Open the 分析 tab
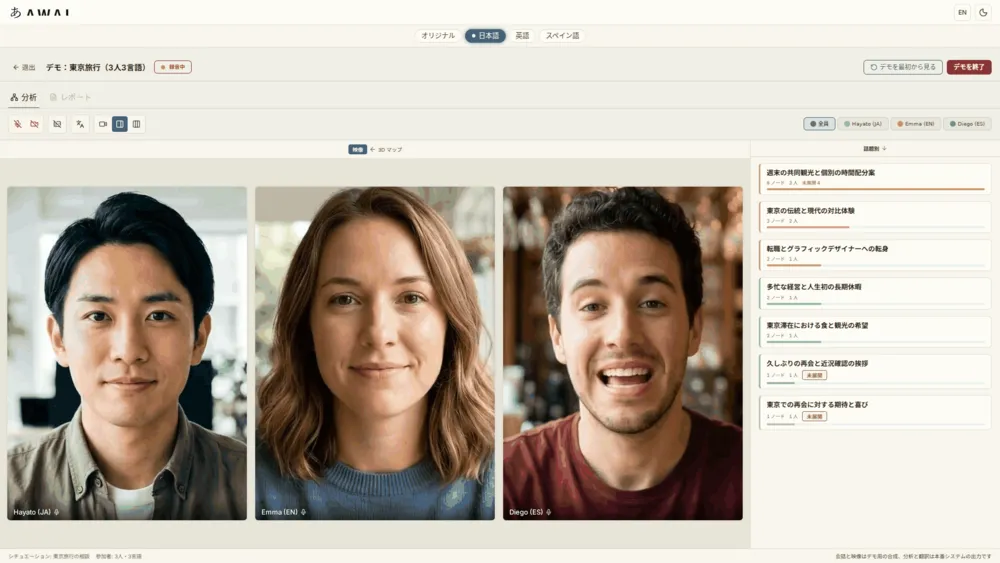 pyautogui.click(x=24, y=98)
